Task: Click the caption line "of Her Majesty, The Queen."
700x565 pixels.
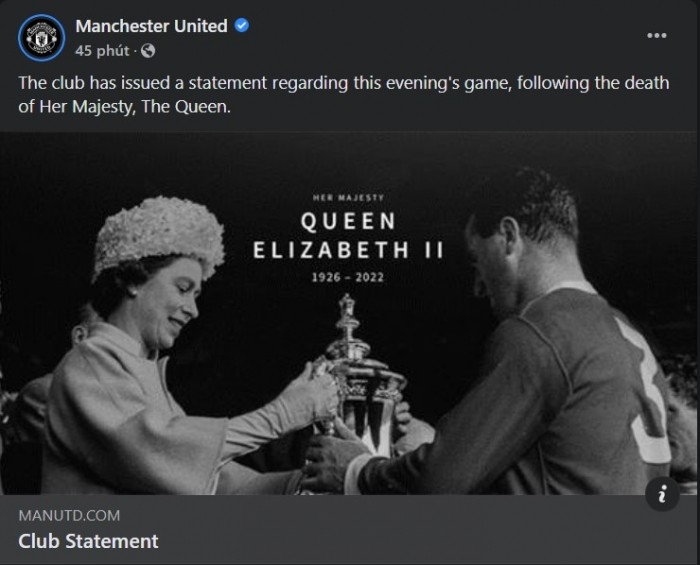Action: [x=125, y=106]
